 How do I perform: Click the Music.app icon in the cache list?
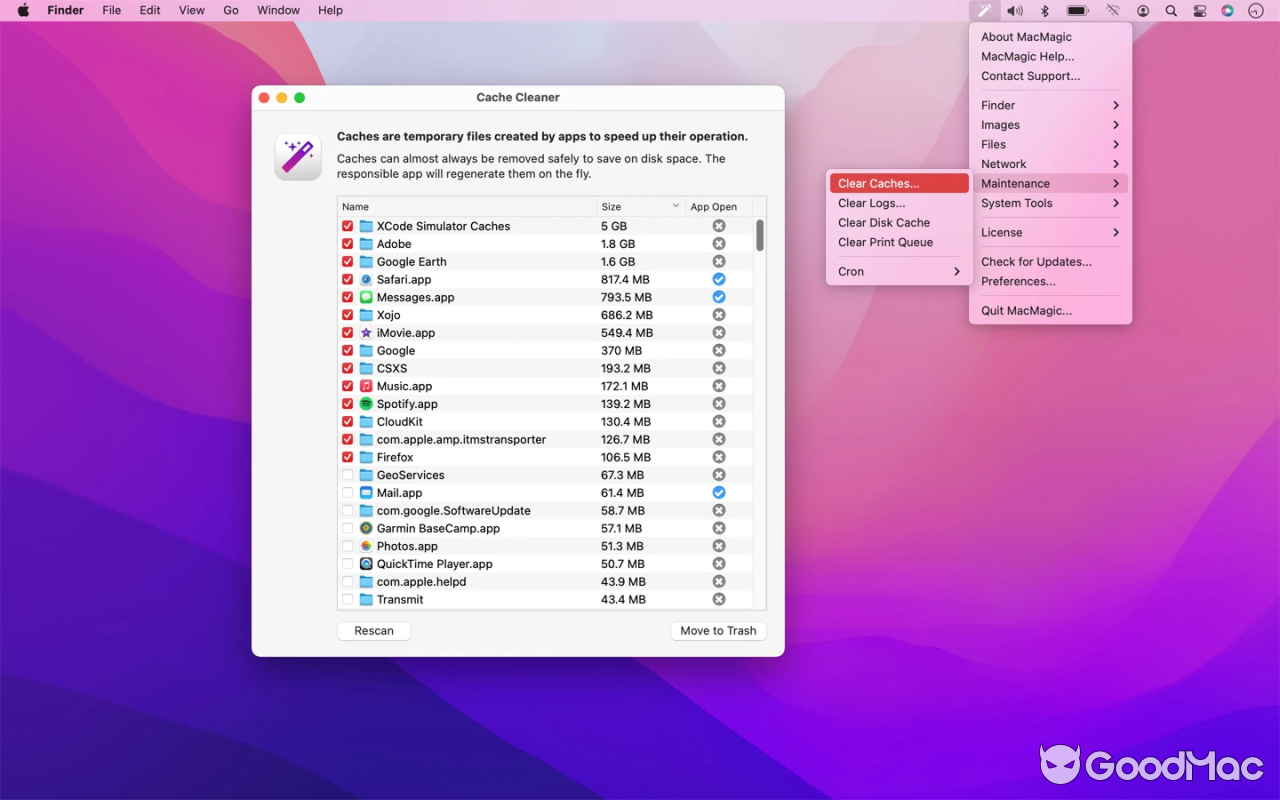364,386
